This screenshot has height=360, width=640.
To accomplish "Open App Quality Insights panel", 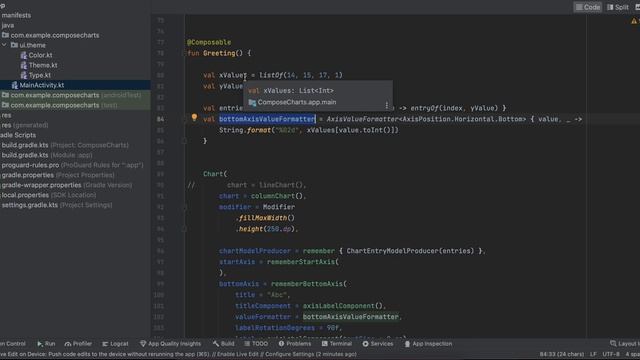I will tap(170, 344).
